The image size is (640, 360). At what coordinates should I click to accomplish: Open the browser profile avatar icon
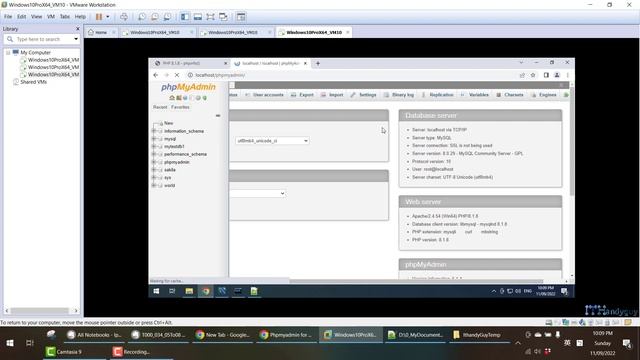click(x=557, y=75)
